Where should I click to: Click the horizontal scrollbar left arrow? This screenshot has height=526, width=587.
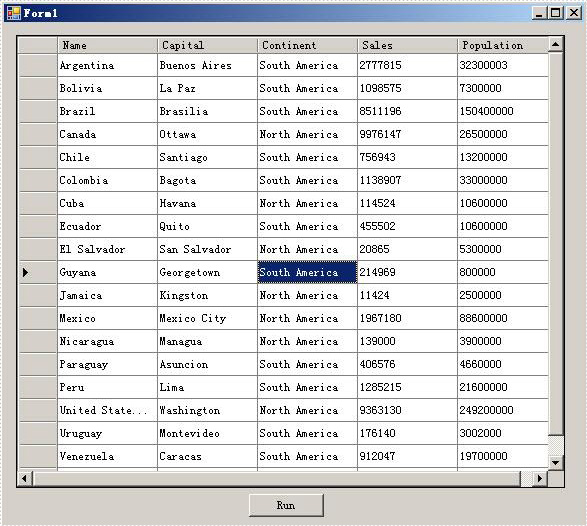click(25, 478)
